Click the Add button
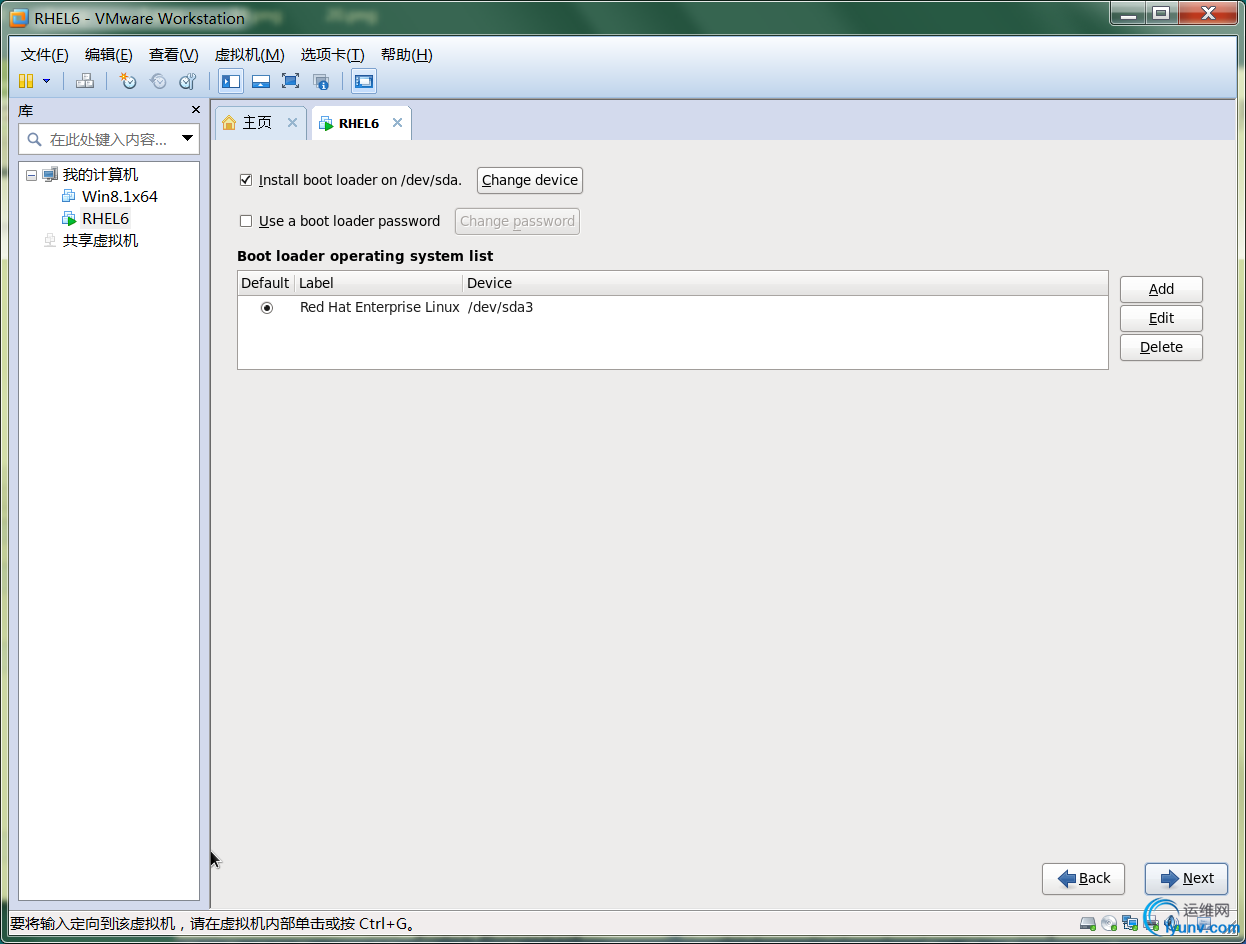1246x944 pixels. tap(1161, 289)
